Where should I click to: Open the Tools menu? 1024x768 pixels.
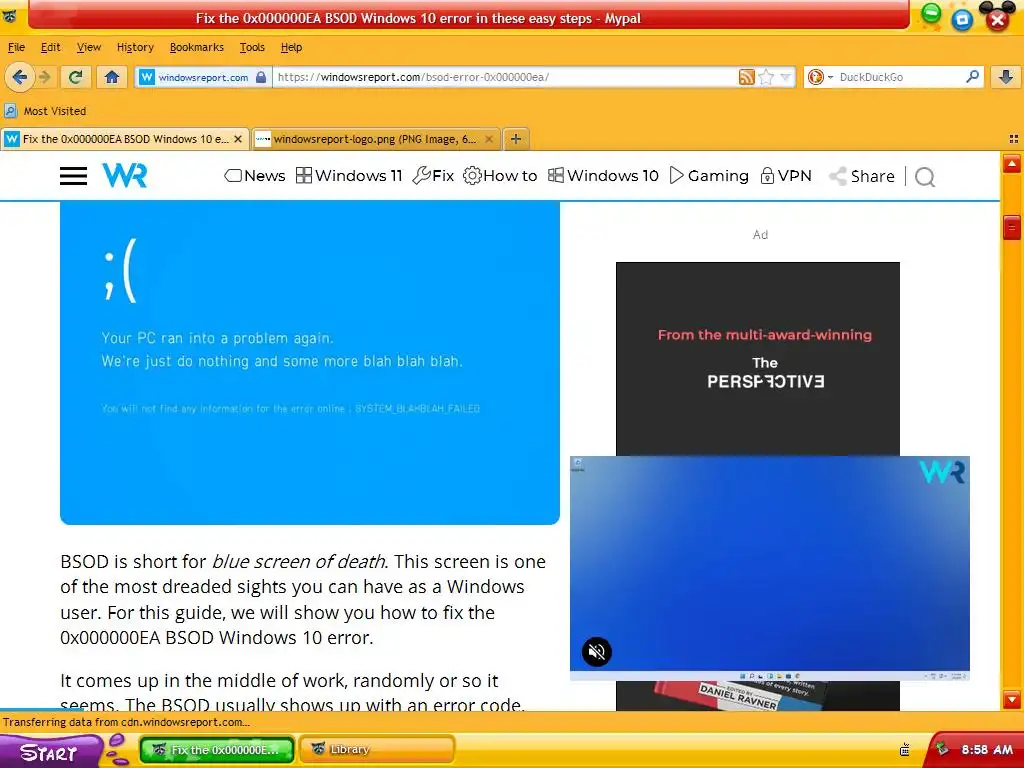tap(252, 47)
